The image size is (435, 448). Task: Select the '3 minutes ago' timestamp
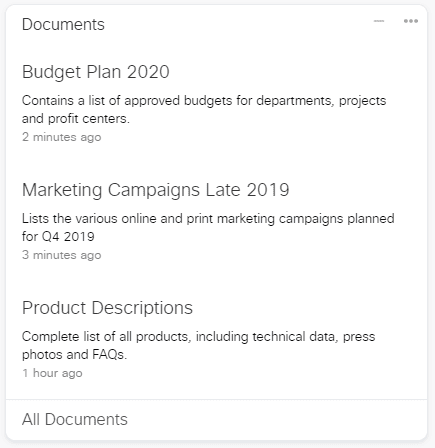[x=62, y=255]
